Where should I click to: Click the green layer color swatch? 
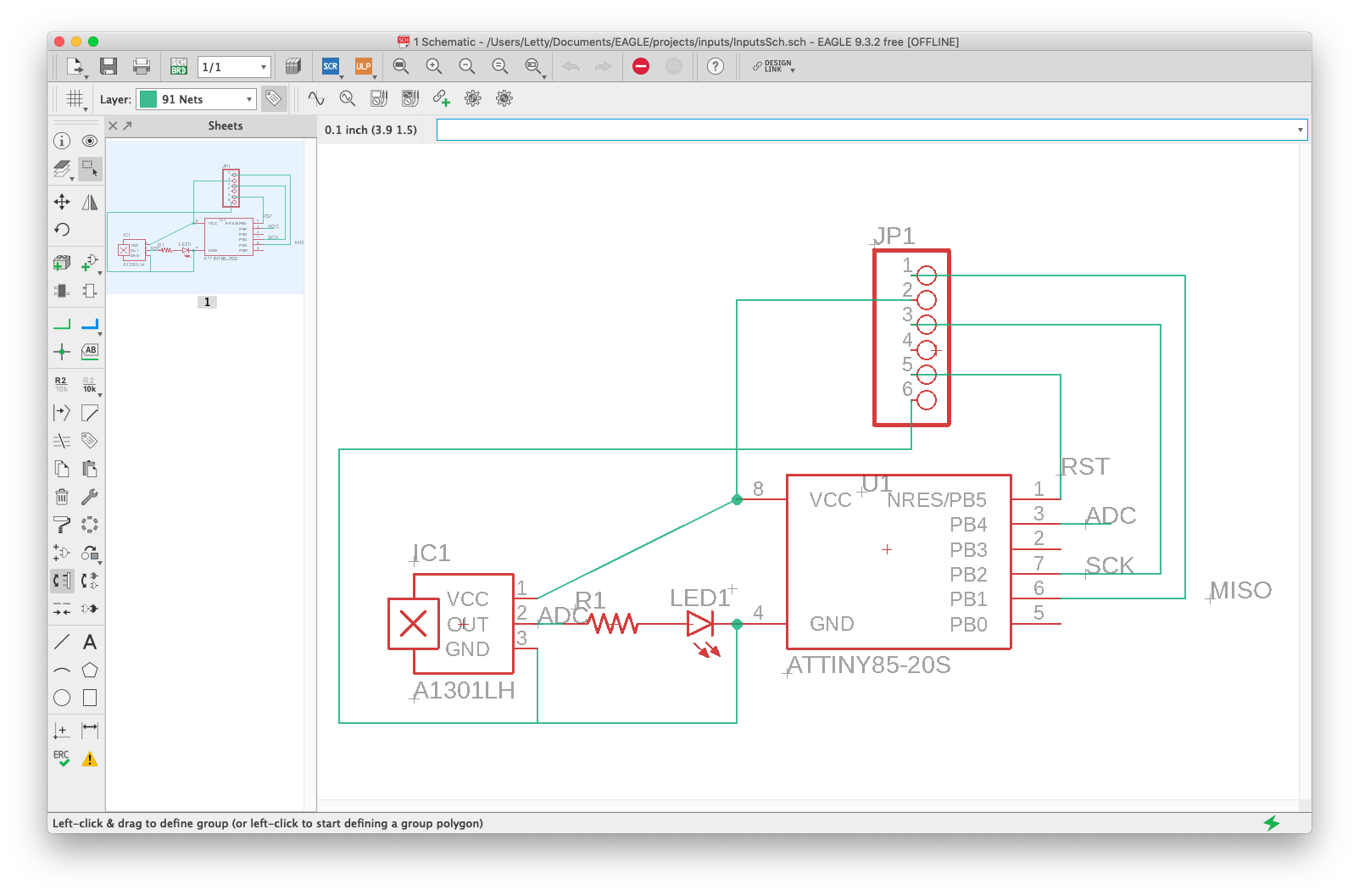point(148,99)
